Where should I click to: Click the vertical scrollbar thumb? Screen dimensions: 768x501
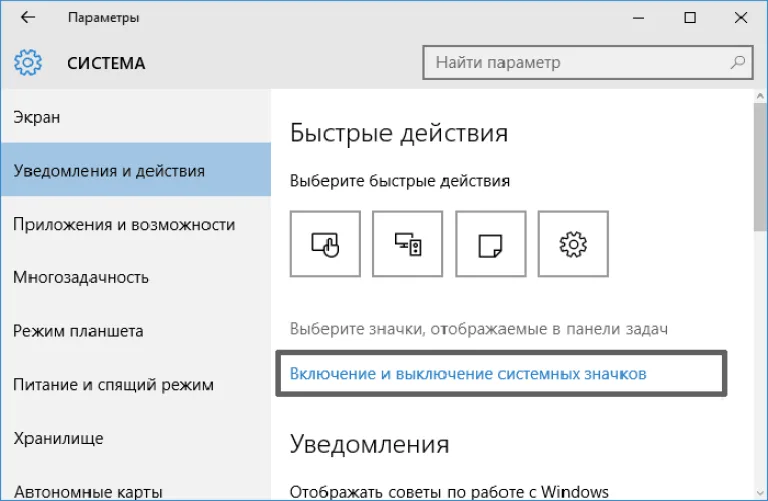point(760,167)
